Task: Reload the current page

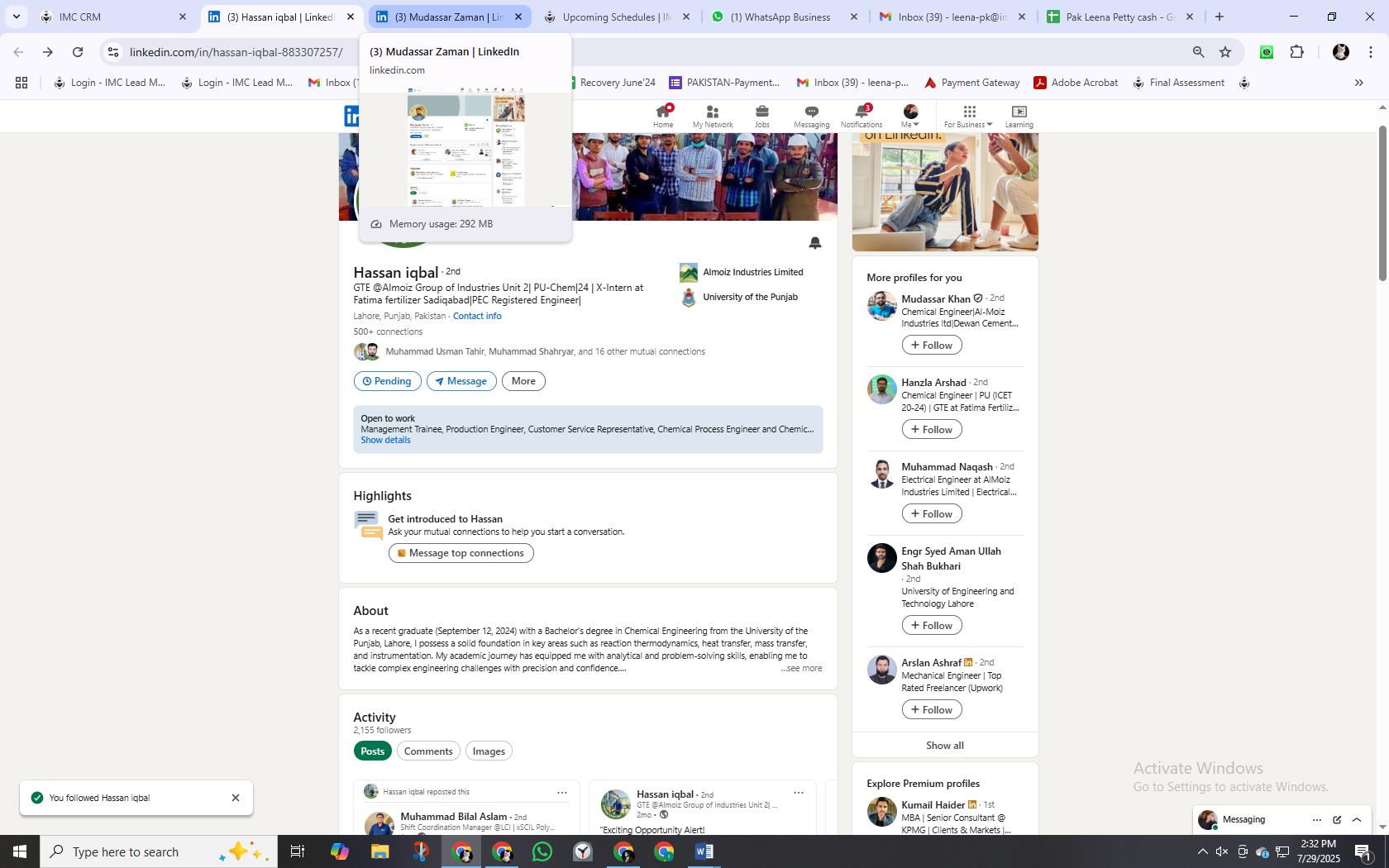Action: [78, 52]
